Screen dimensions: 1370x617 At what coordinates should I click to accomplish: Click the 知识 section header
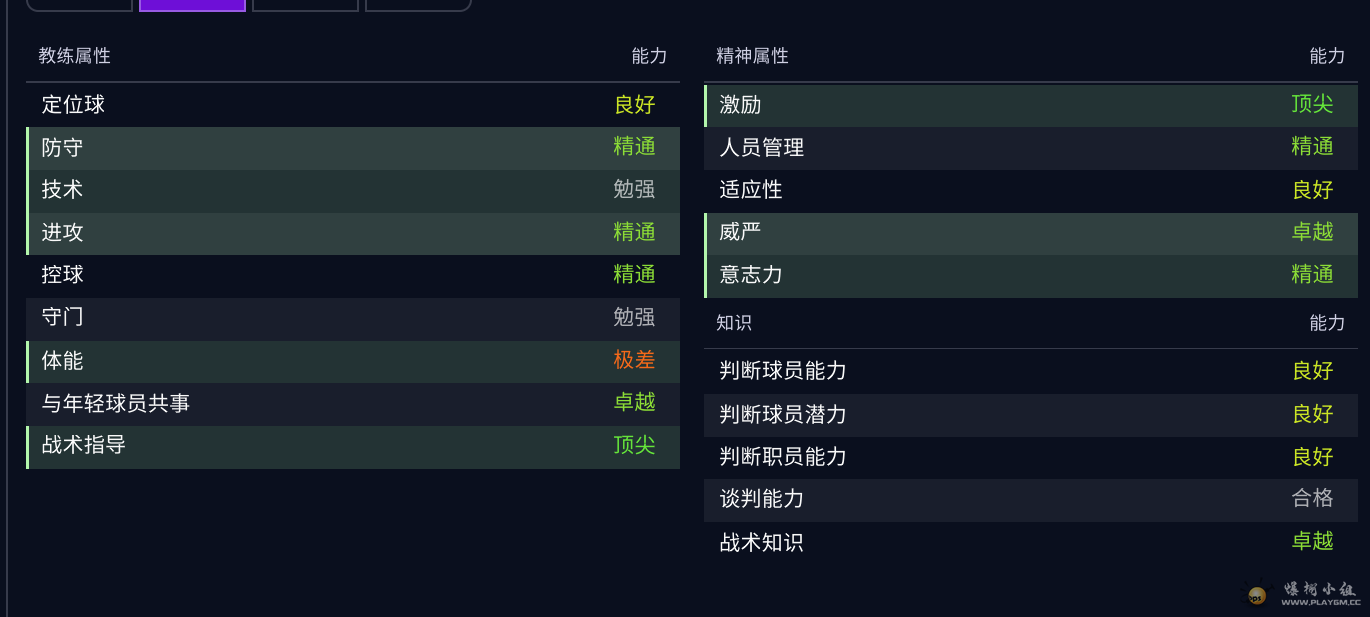(x=734, y=323)
